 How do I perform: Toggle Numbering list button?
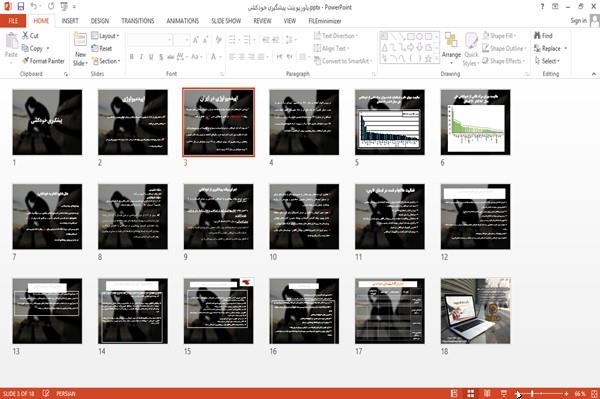(247, 40)
